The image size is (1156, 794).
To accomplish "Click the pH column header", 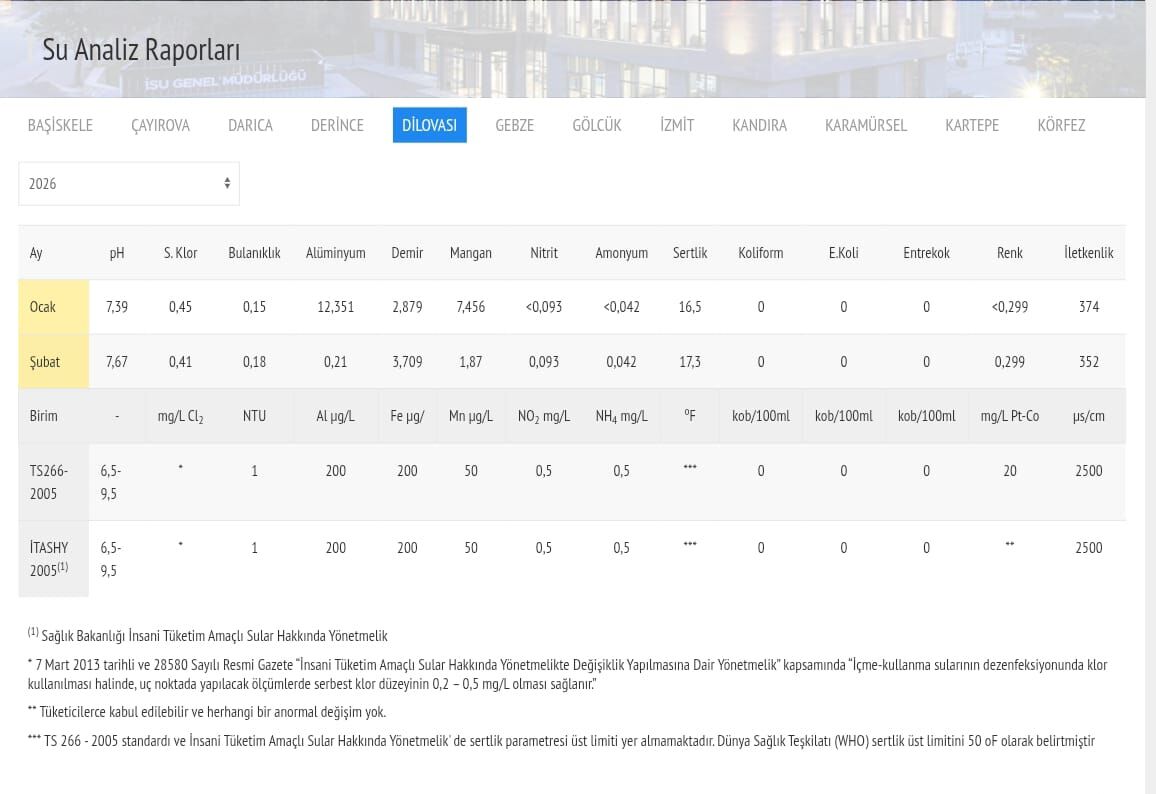I will click(x=117, y=253).
